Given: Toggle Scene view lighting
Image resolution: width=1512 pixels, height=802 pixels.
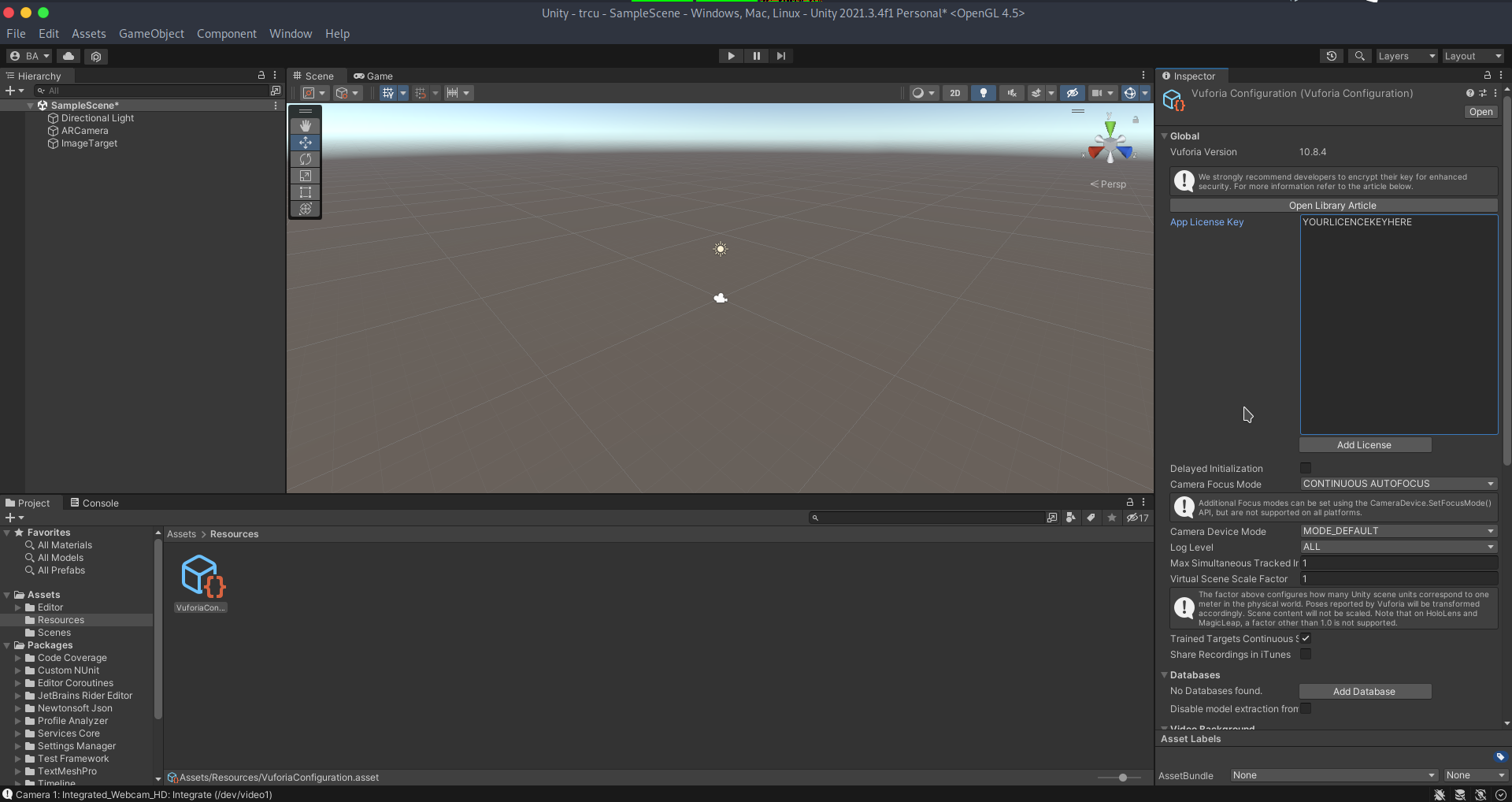Looking at the screenshot, I should click(983, 92).
